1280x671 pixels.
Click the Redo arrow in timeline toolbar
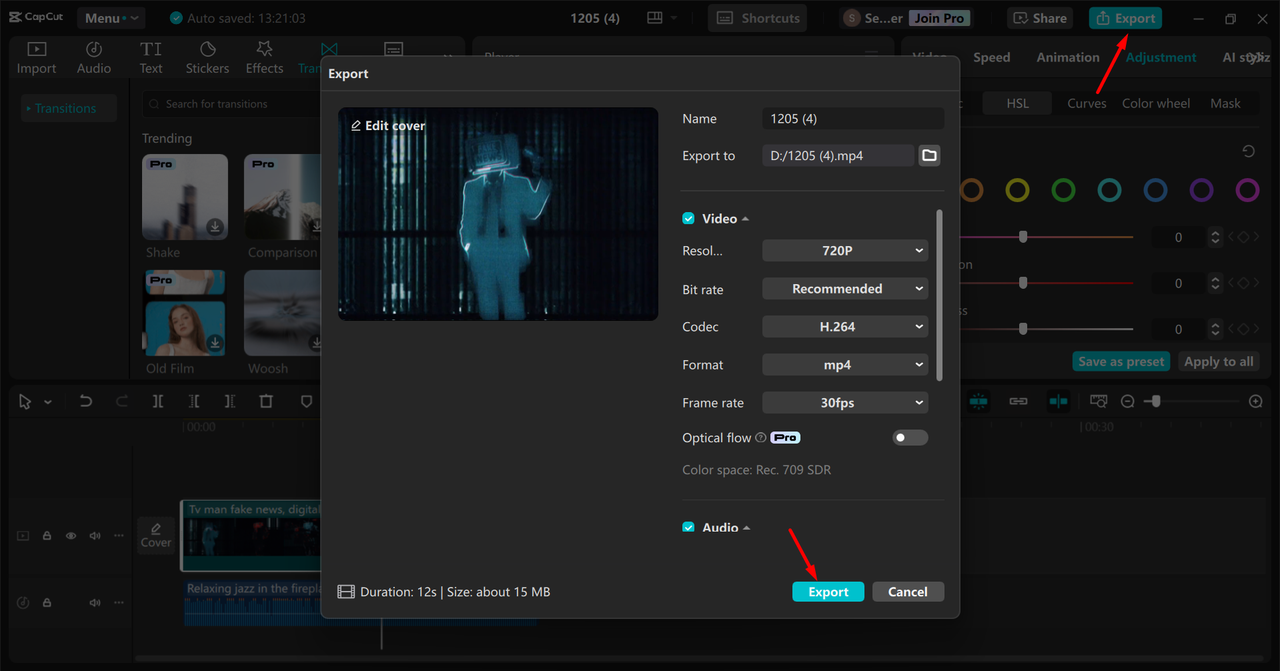(122, 401)
